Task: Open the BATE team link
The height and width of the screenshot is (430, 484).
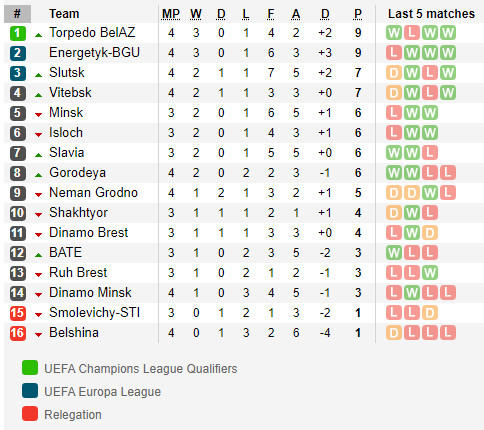Action: [x=65, y=253]
